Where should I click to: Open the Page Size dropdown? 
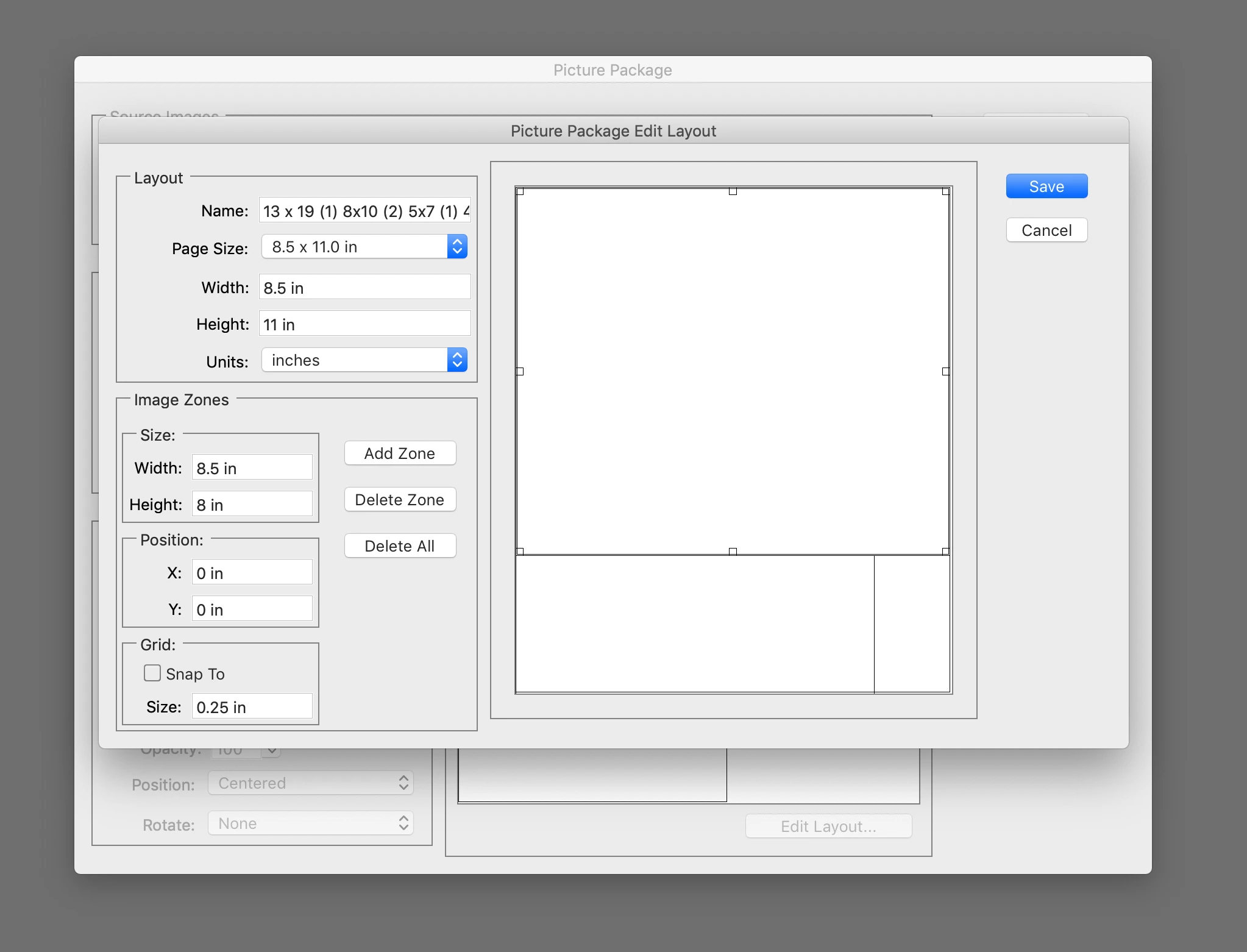pyautogui.click(x=364, y=247)
